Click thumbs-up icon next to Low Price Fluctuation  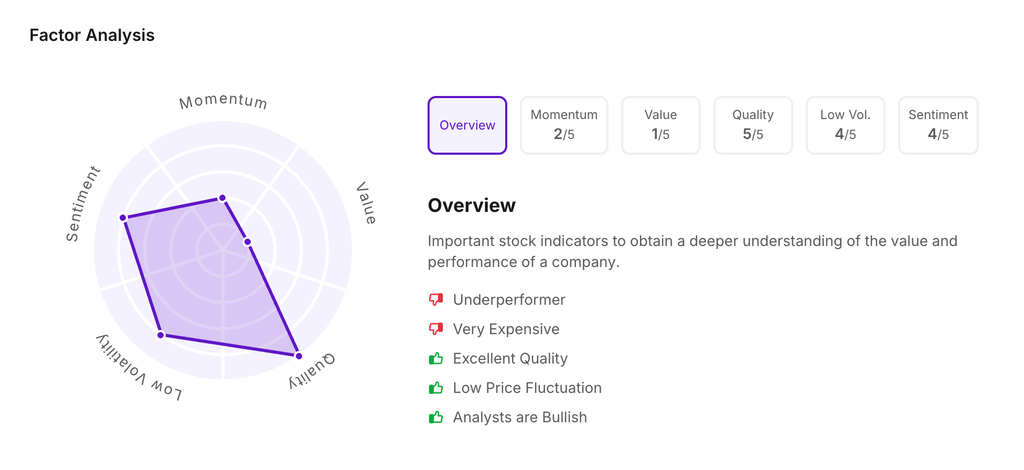[436, 388]
